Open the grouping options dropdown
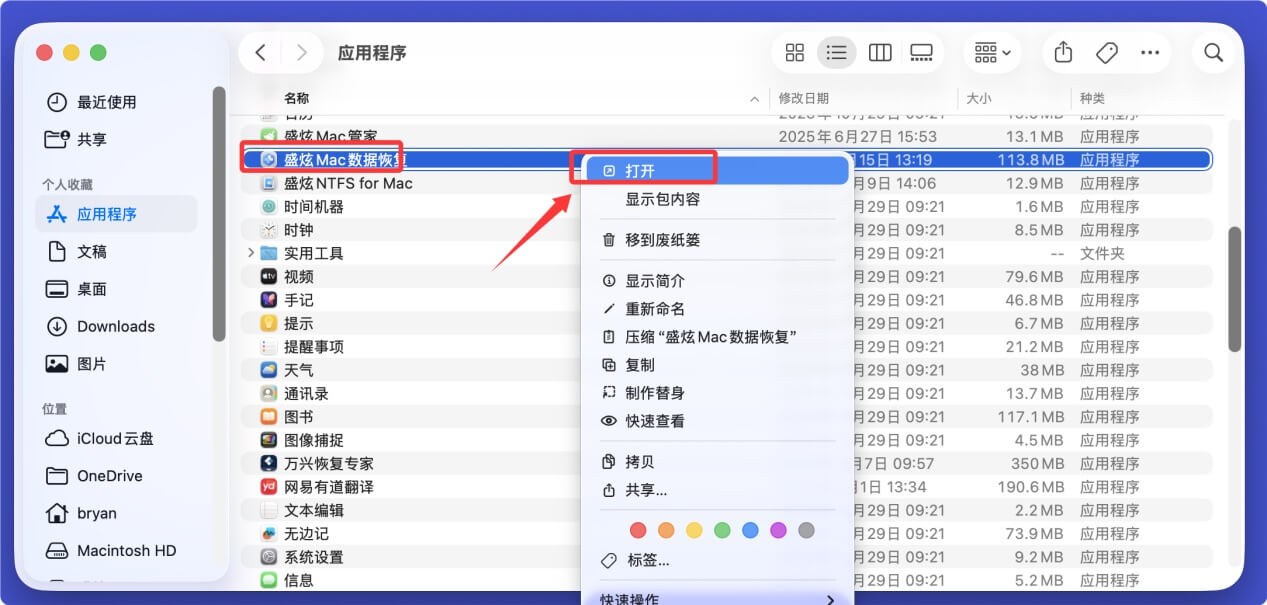The height and width of the screenshot is (605, 1267). 991,52
